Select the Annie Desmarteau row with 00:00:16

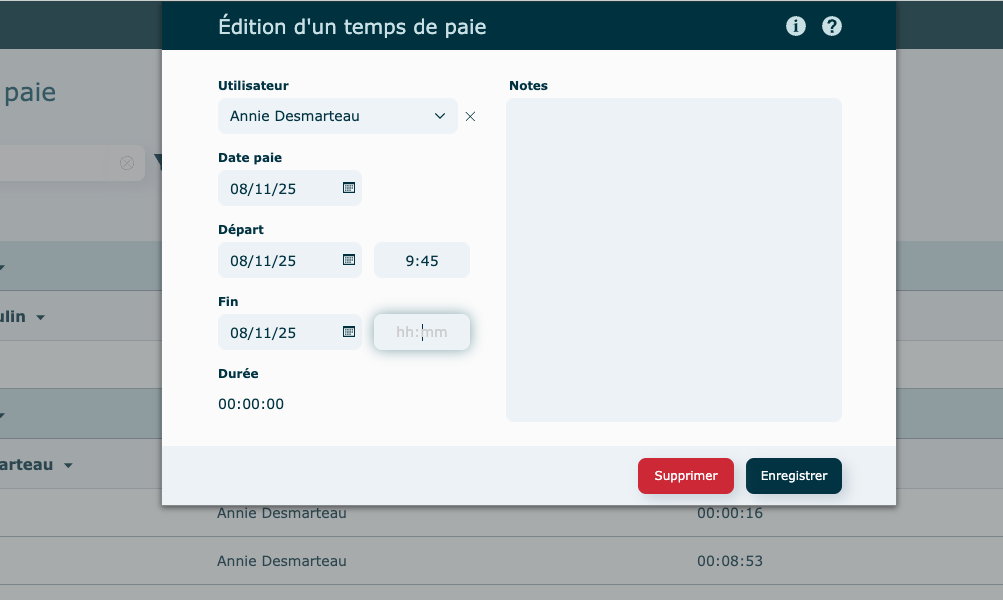pyautogui.click(x=282, y=513)
